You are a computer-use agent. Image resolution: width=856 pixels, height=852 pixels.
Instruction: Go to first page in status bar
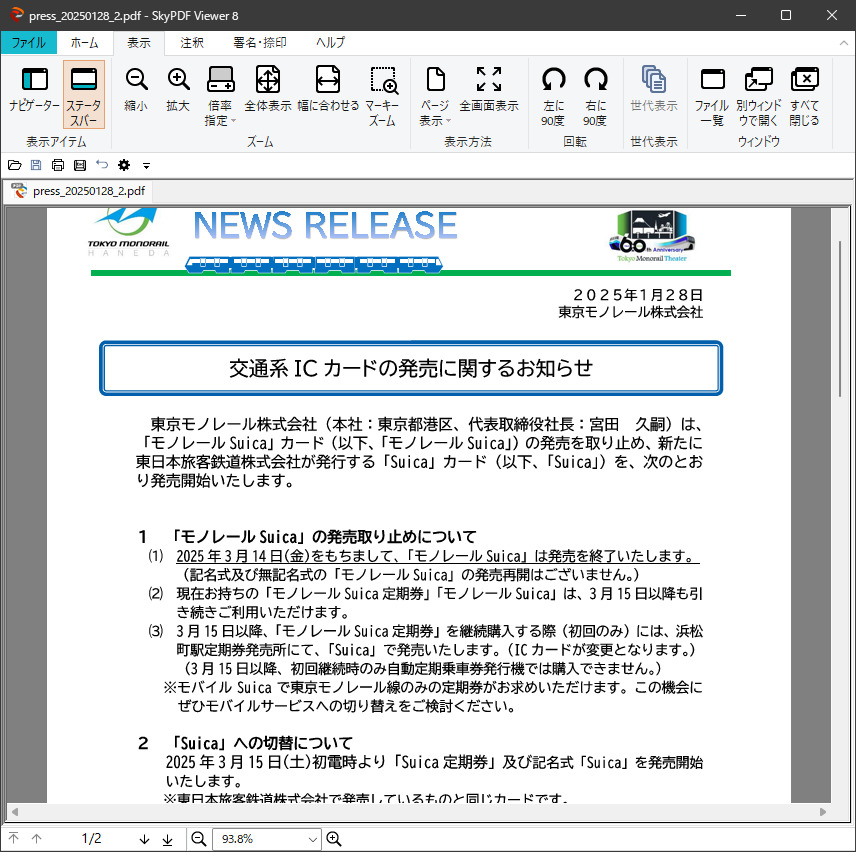click(x=14, y=838)
